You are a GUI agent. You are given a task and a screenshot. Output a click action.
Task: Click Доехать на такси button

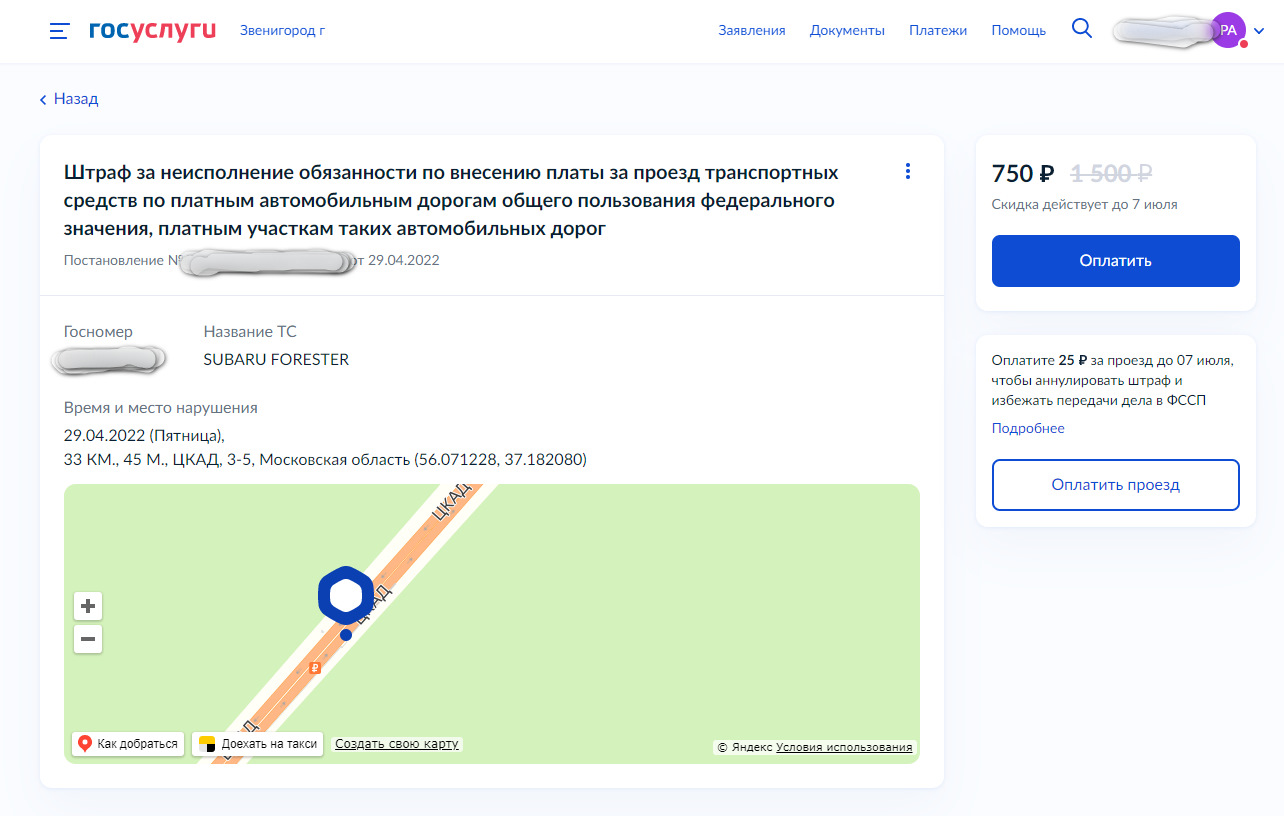(x=258, y=744)
